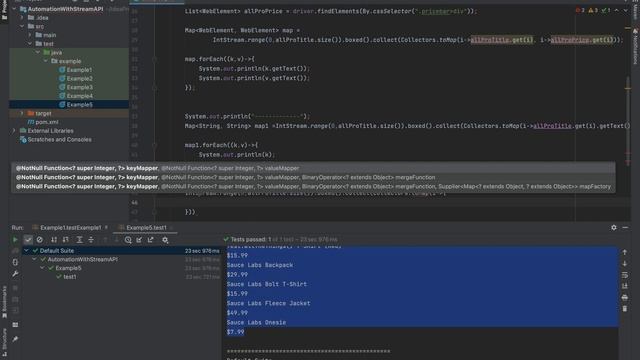Export test results icon
The width and height of the screenshot is (640, 360).
point(151,240)
